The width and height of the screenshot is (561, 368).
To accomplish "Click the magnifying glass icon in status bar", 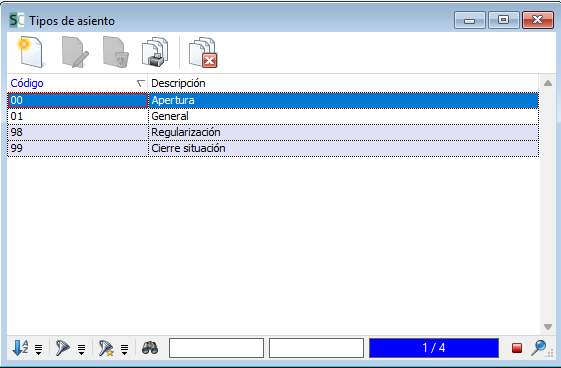I will [538, 348].
